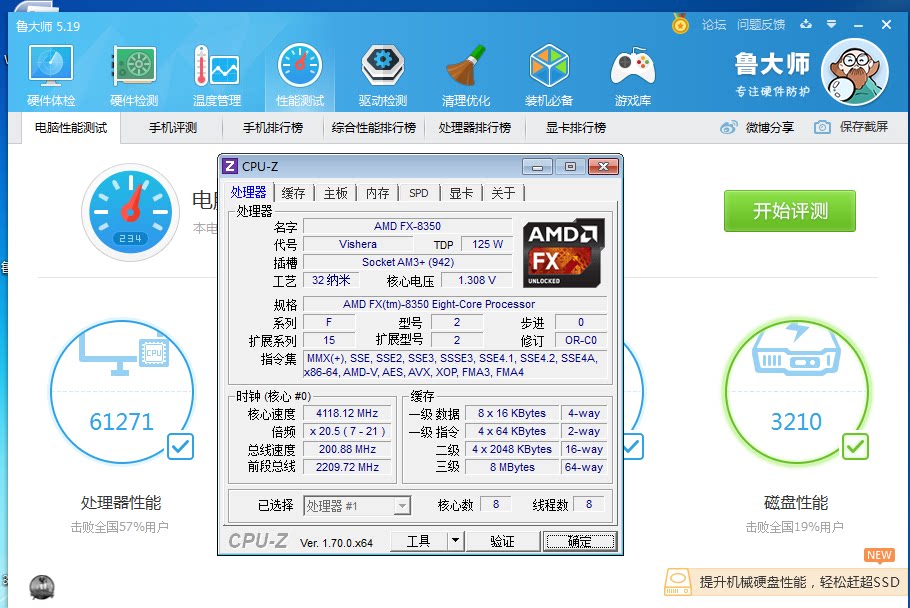910x608 pixels.
Task: Click the 提升机械硬盘性能 banner link
Action: point(800,582)
